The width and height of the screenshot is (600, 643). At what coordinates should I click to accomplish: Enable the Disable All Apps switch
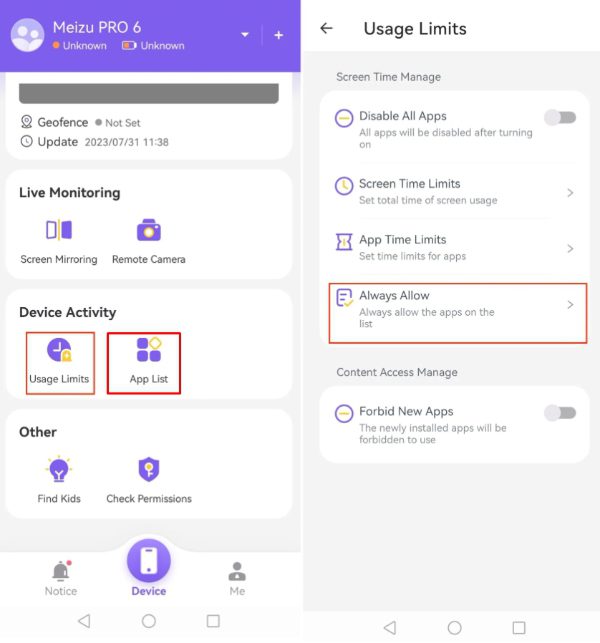(x=560, y=118)
